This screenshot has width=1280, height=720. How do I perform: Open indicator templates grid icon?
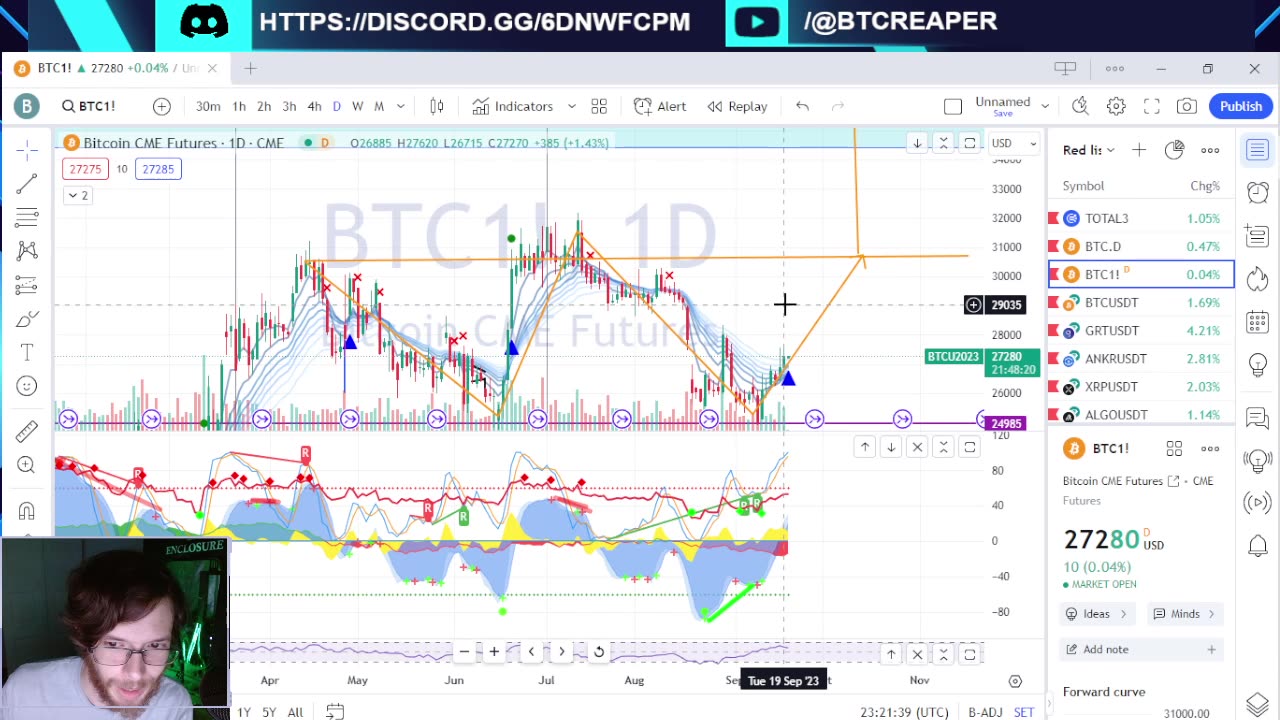pos(599,106)
